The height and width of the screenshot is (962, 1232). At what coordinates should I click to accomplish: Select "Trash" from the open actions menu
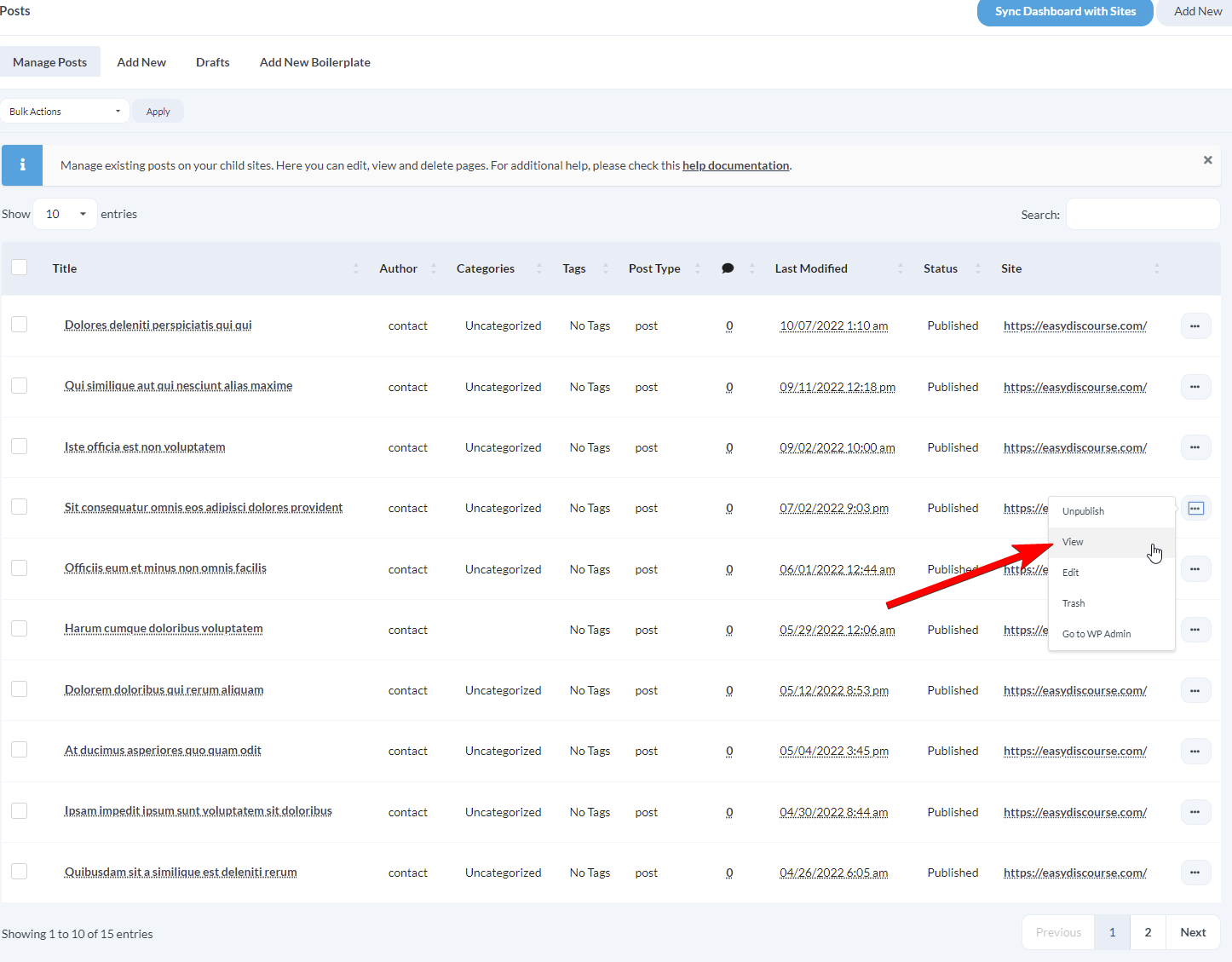click(x=1074, y=602)
